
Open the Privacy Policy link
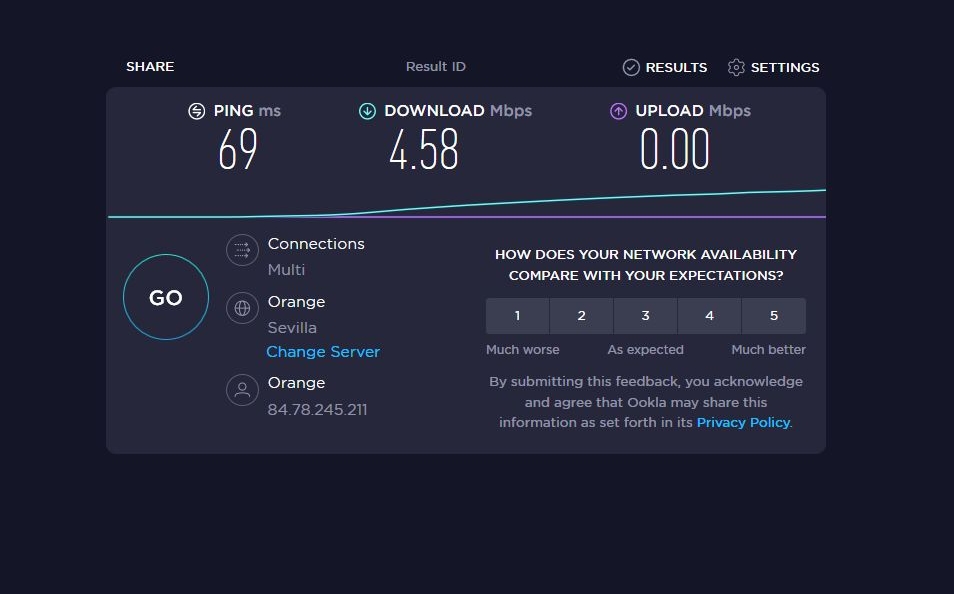point(743,422)
